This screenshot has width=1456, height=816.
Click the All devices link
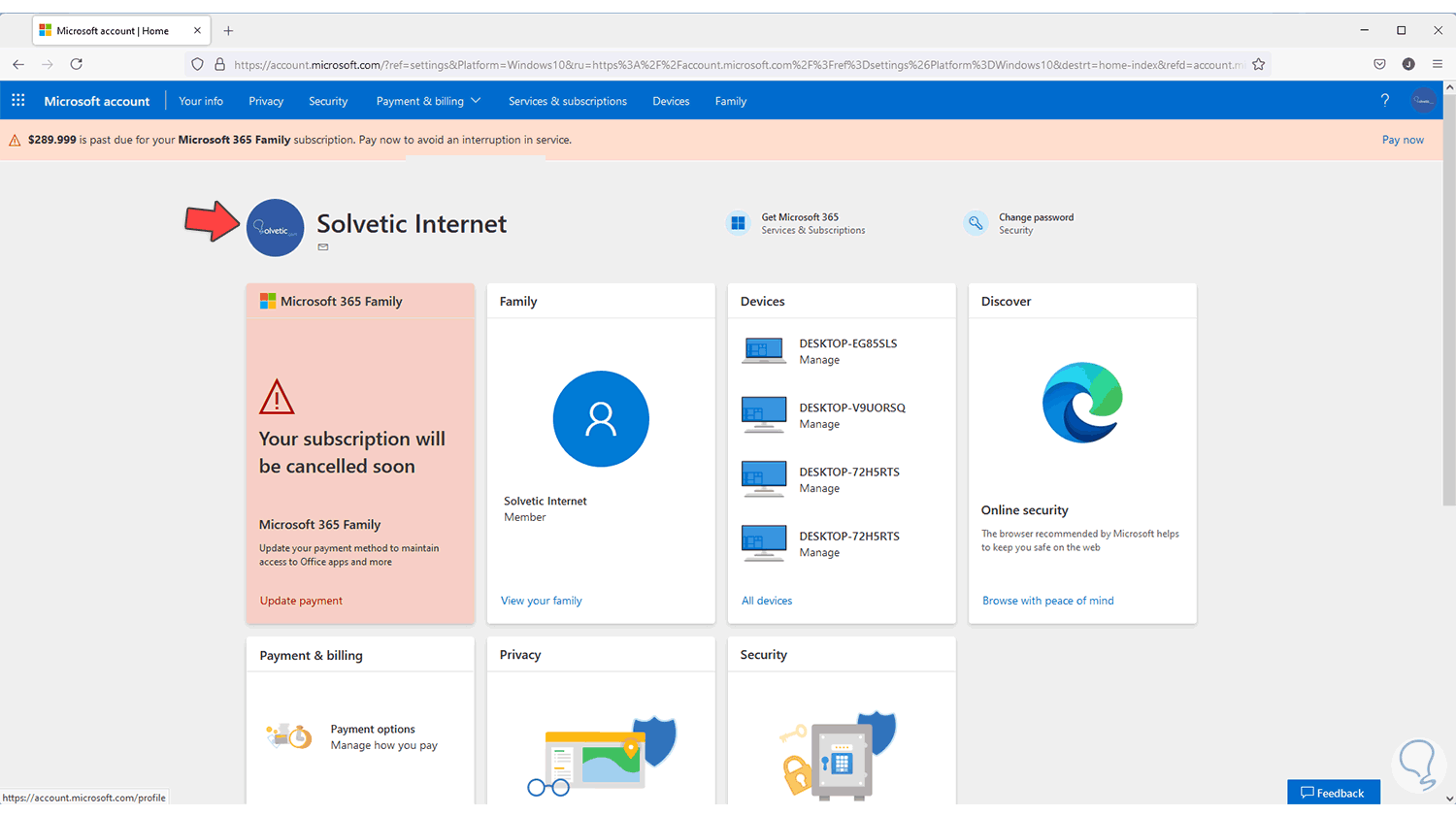pyautogui.click(x=767, y=601)
